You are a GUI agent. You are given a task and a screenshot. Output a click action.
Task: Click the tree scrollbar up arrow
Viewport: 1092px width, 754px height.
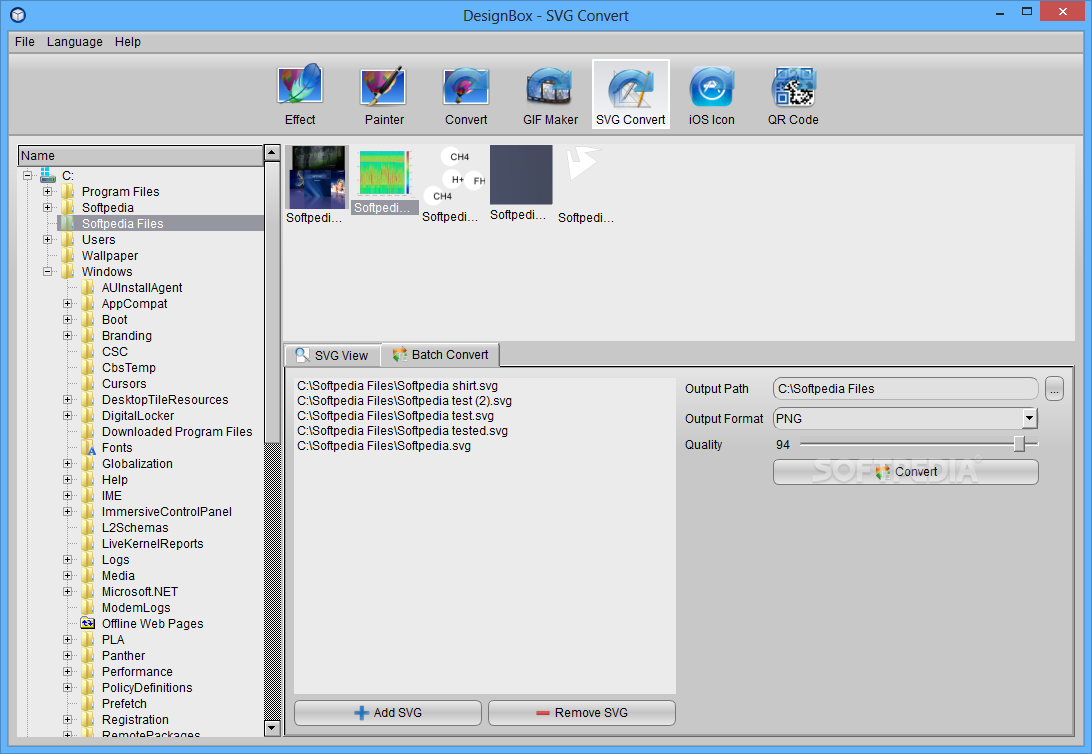pyautogui.click(x=272, y=152)
